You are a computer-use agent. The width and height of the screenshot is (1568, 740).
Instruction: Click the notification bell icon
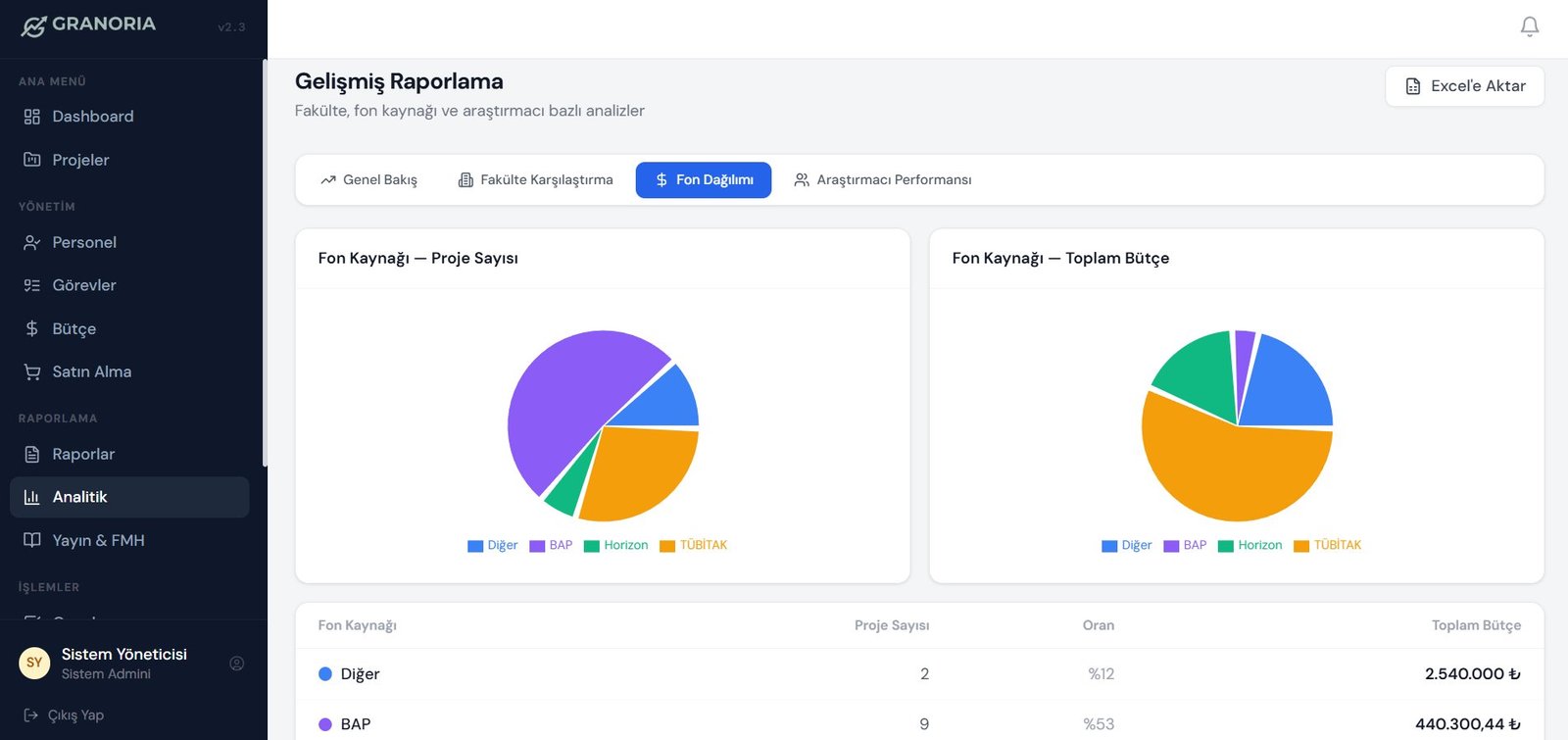point(1529,26)
